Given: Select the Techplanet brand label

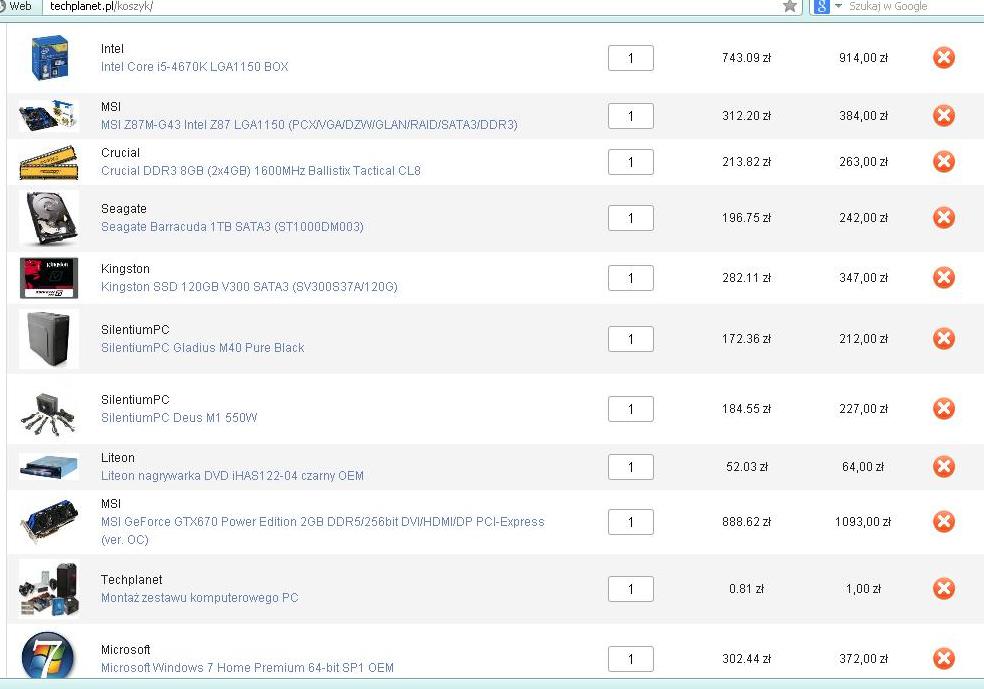Looking at the screenshot, I should point(131,580).
